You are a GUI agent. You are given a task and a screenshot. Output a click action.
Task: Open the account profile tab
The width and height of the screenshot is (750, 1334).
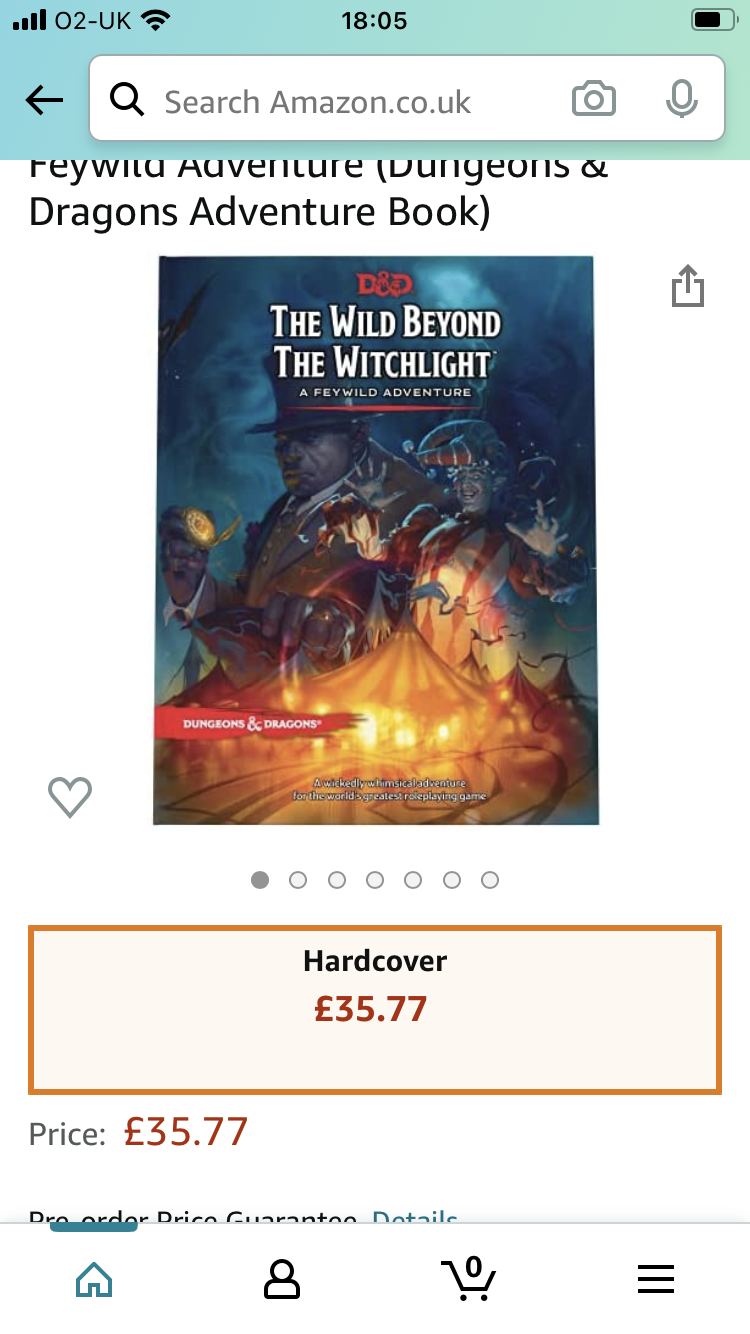click(282, 1278)
